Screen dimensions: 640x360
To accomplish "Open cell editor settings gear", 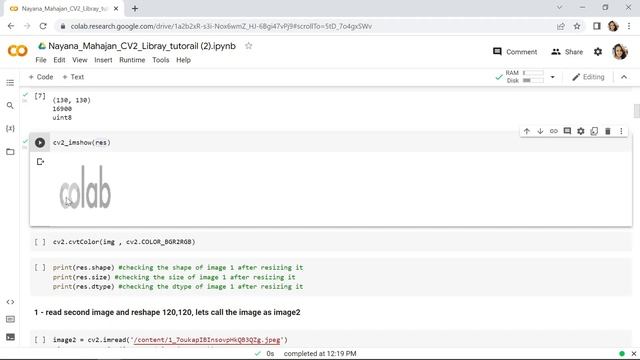I will click(580, 131).
